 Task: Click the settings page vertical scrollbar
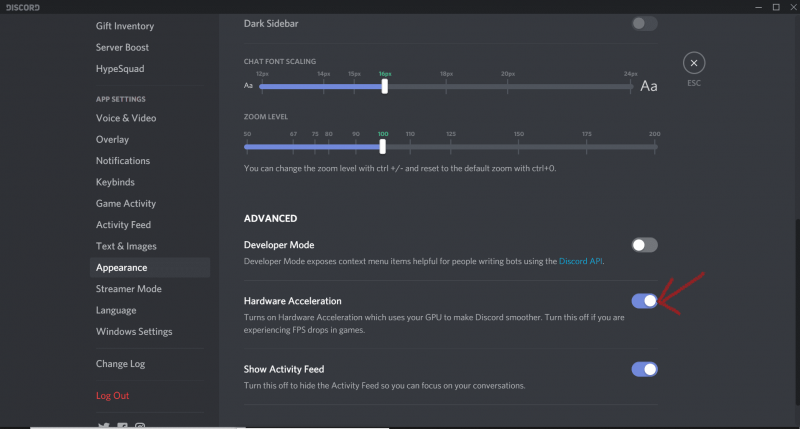(797, 311)
